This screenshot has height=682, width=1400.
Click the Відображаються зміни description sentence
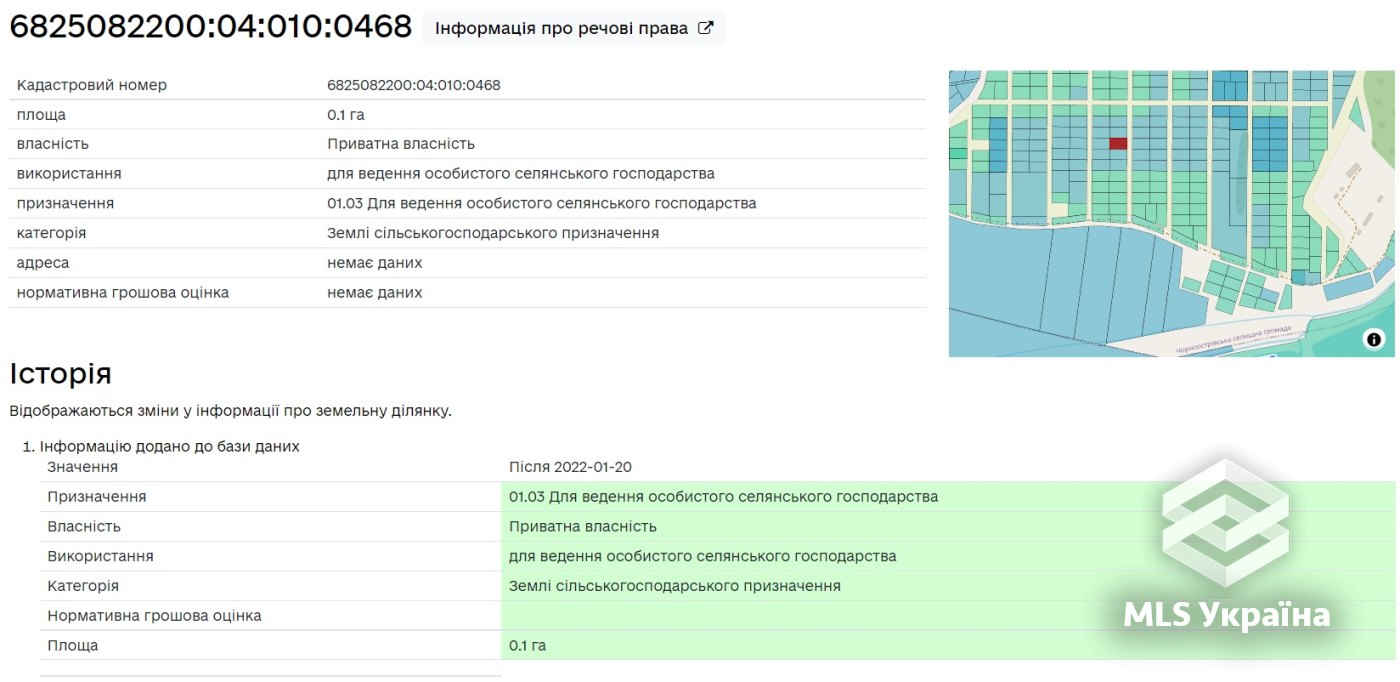[x=230, y=411]
